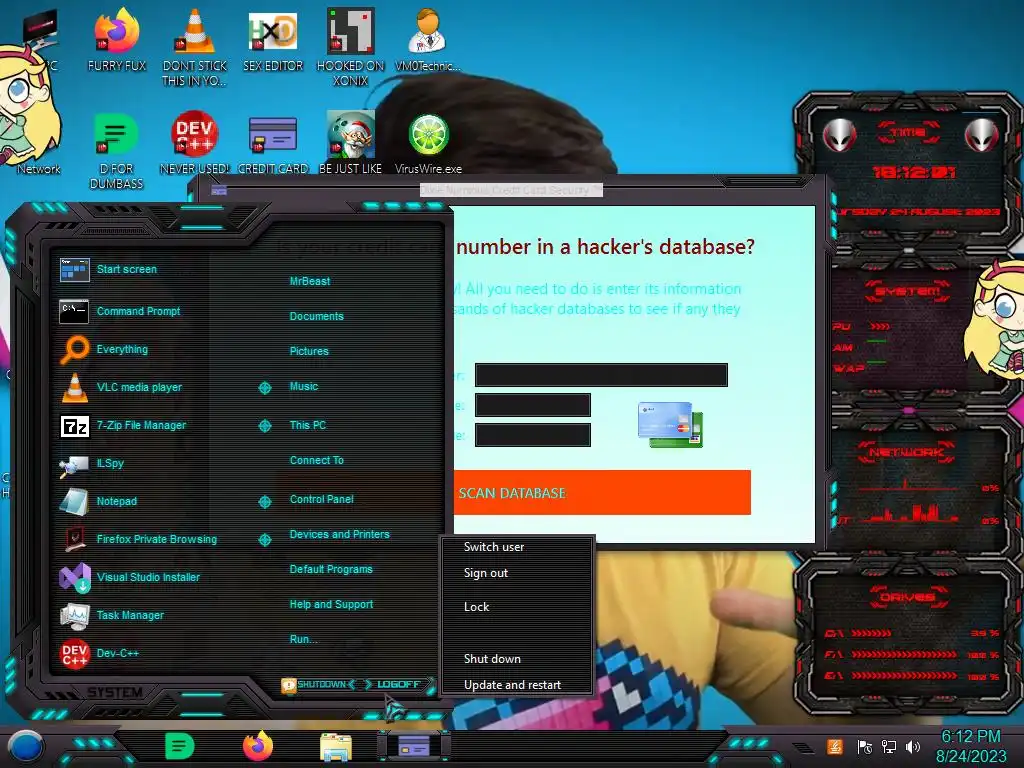Open File Explorer from the taskbar
Image resolution: width=1024 pixels, height=768 pixels.
(x=336, y=748)
